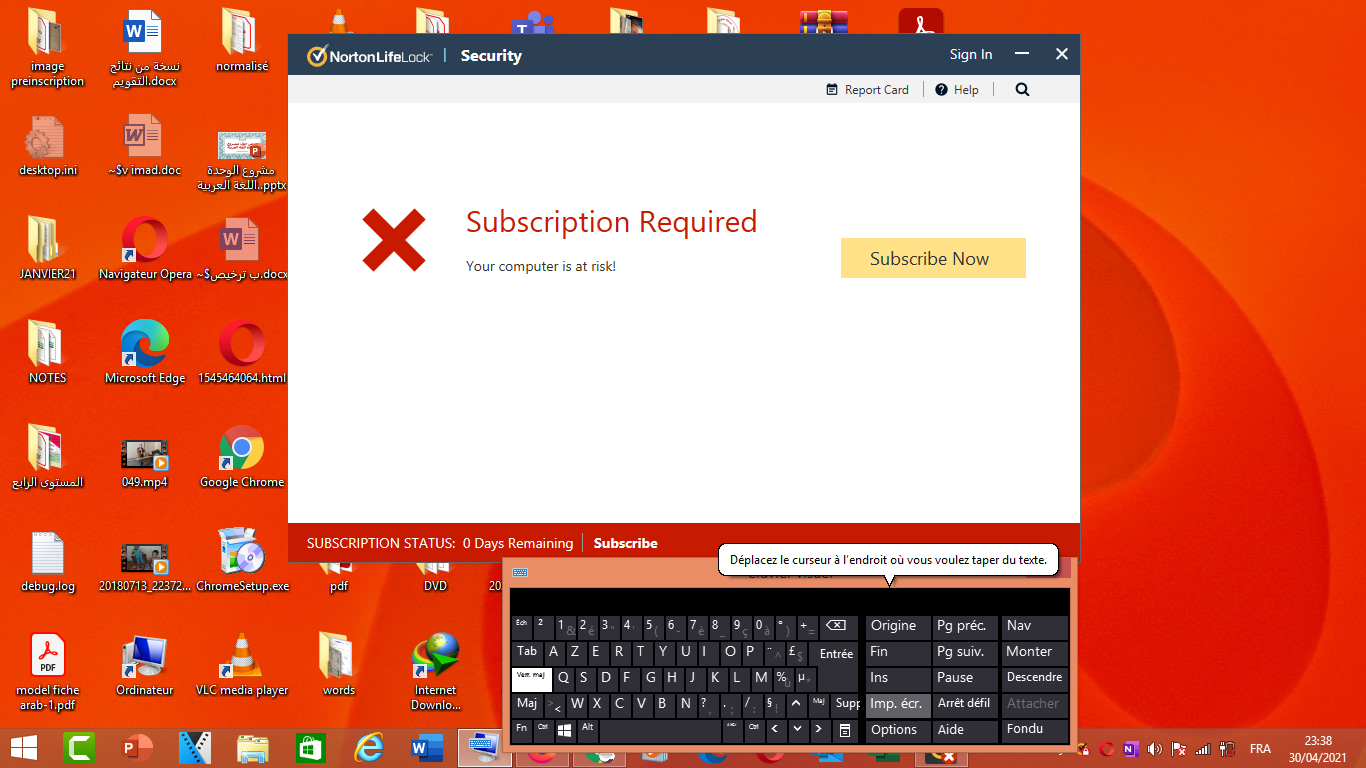
Task: Select the desktop.ini file icon
Action: (47, 145)
